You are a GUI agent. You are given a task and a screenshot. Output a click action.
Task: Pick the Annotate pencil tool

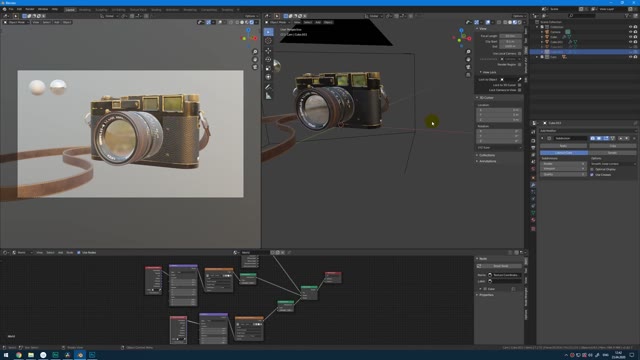coord(268,87)
